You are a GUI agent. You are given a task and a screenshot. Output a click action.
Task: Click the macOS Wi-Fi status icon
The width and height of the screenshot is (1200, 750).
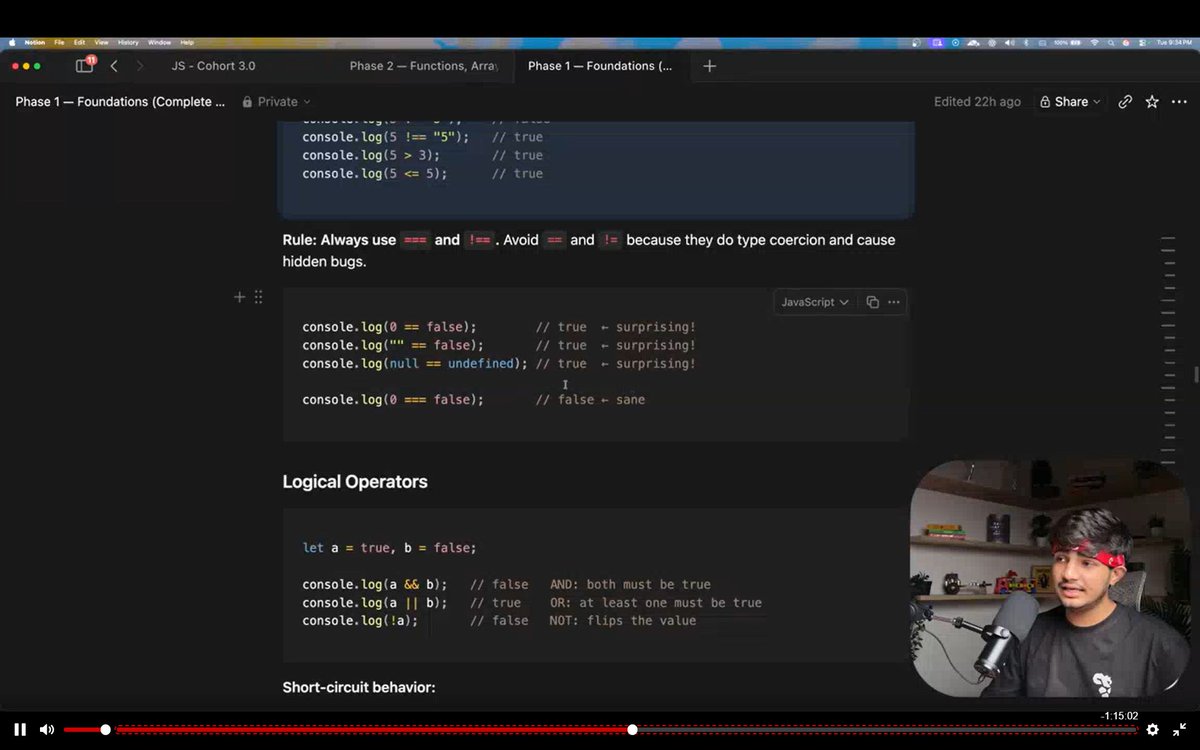[x=1094, y=43]
